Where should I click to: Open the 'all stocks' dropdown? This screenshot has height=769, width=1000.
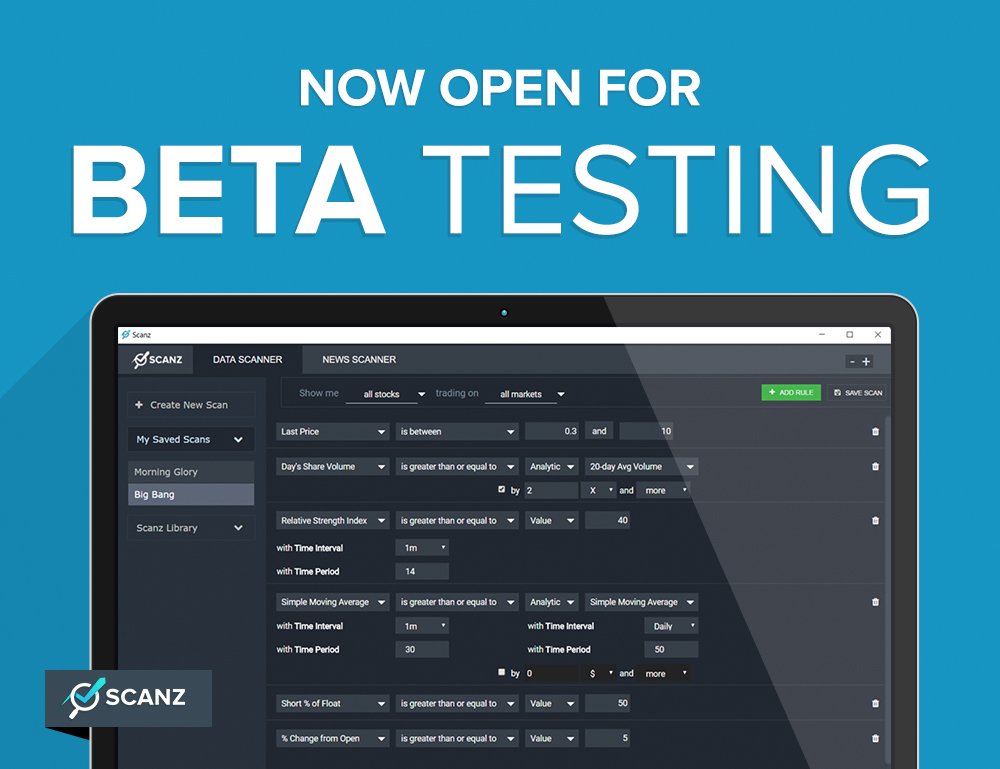tap(387, 394)
